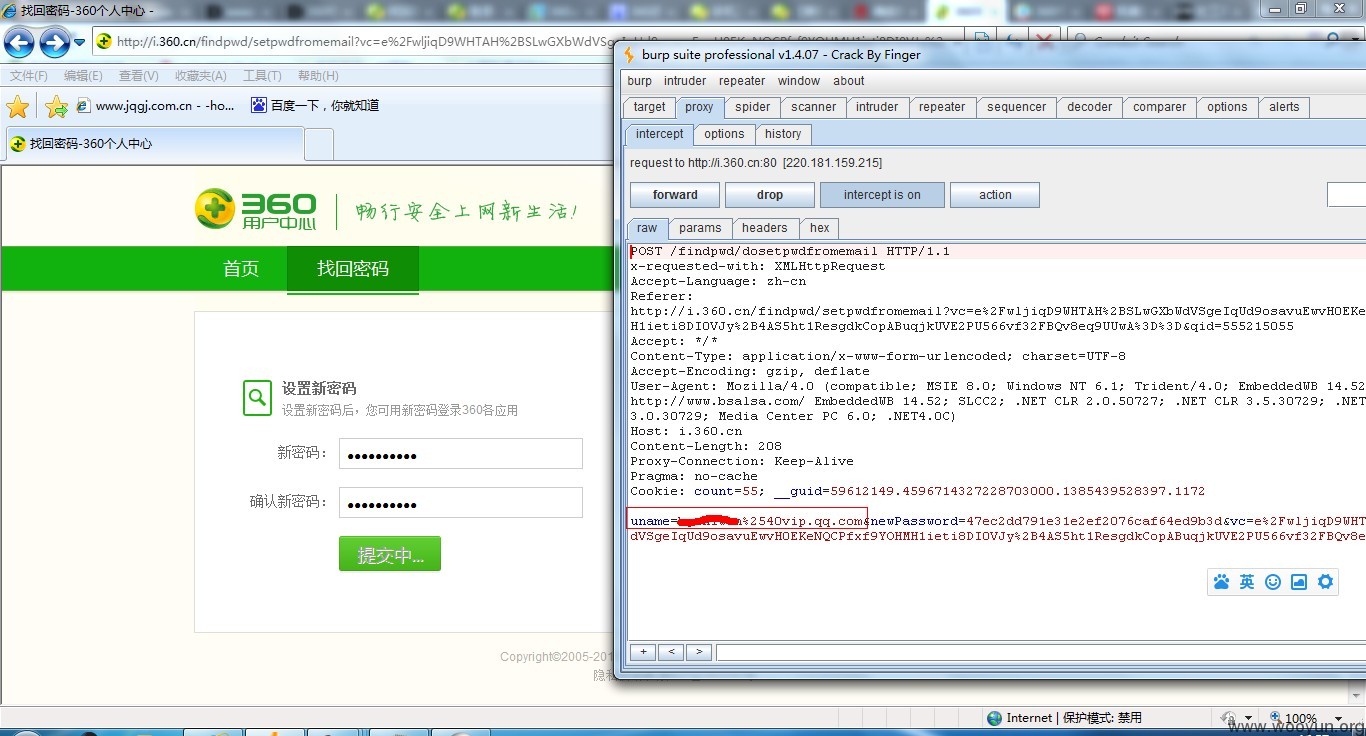
Task: Switch to the raw request view
Action: (647, 228)
